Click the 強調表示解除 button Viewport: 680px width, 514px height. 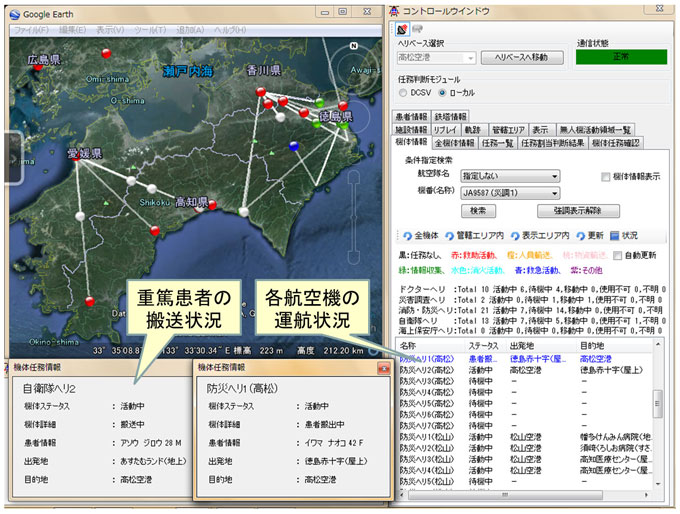578,211
